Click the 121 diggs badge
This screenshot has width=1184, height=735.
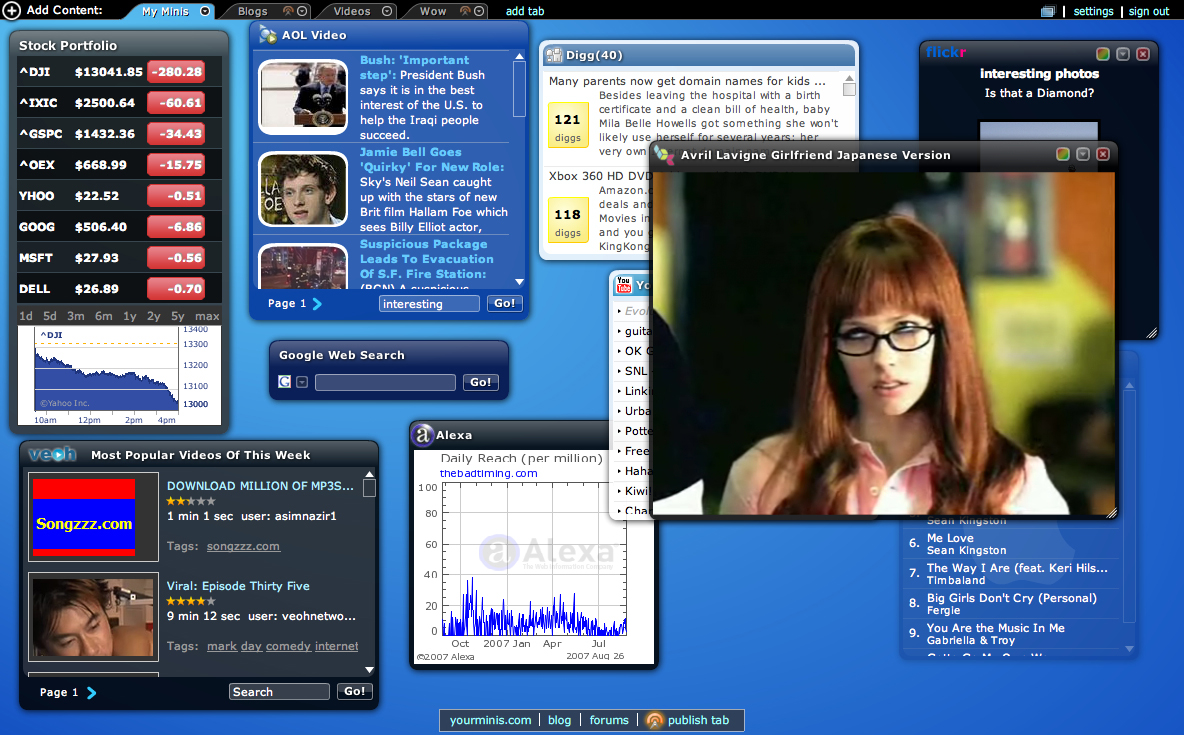(567, 125)
